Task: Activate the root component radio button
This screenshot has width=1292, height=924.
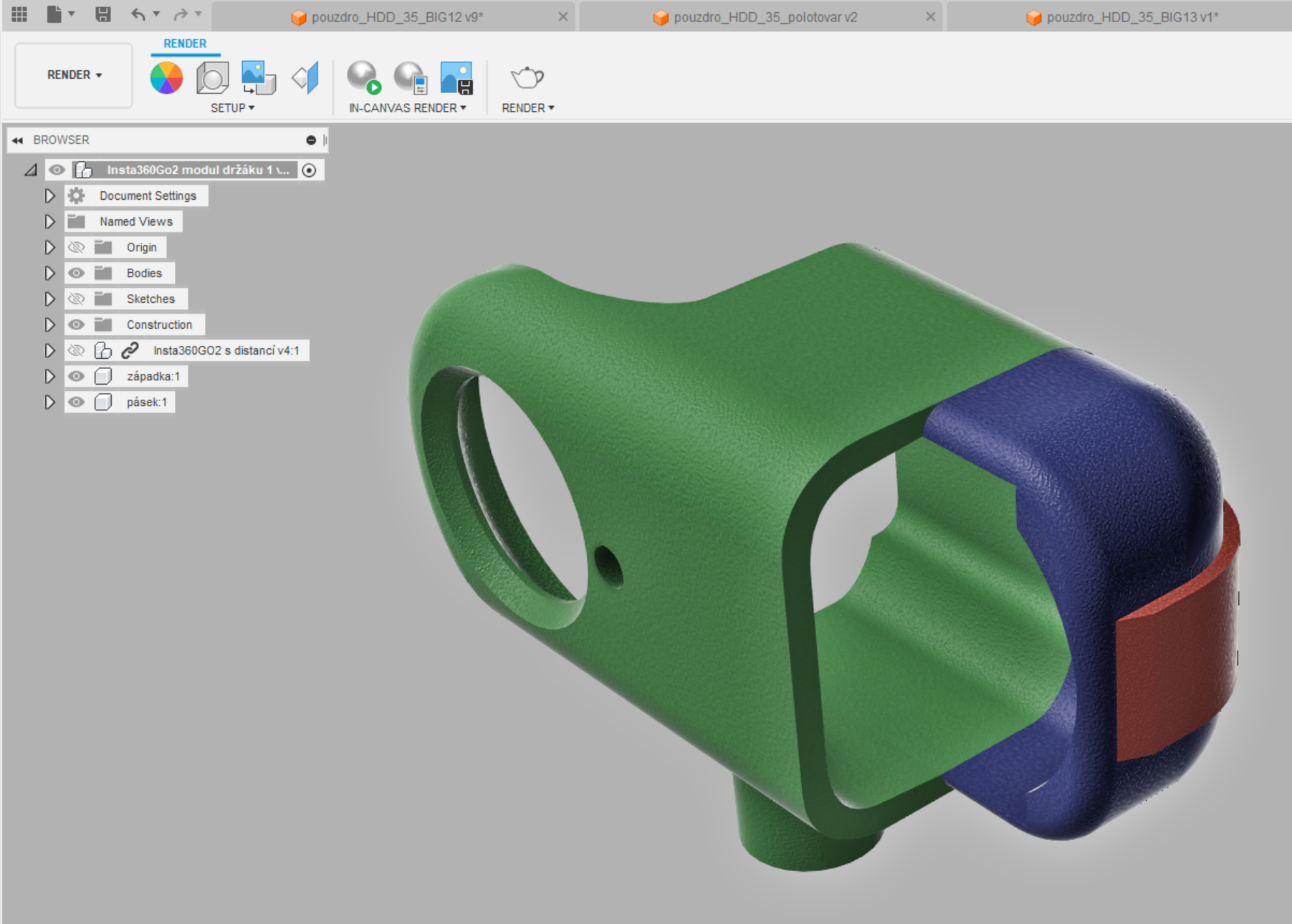Action: pos(309,170)
